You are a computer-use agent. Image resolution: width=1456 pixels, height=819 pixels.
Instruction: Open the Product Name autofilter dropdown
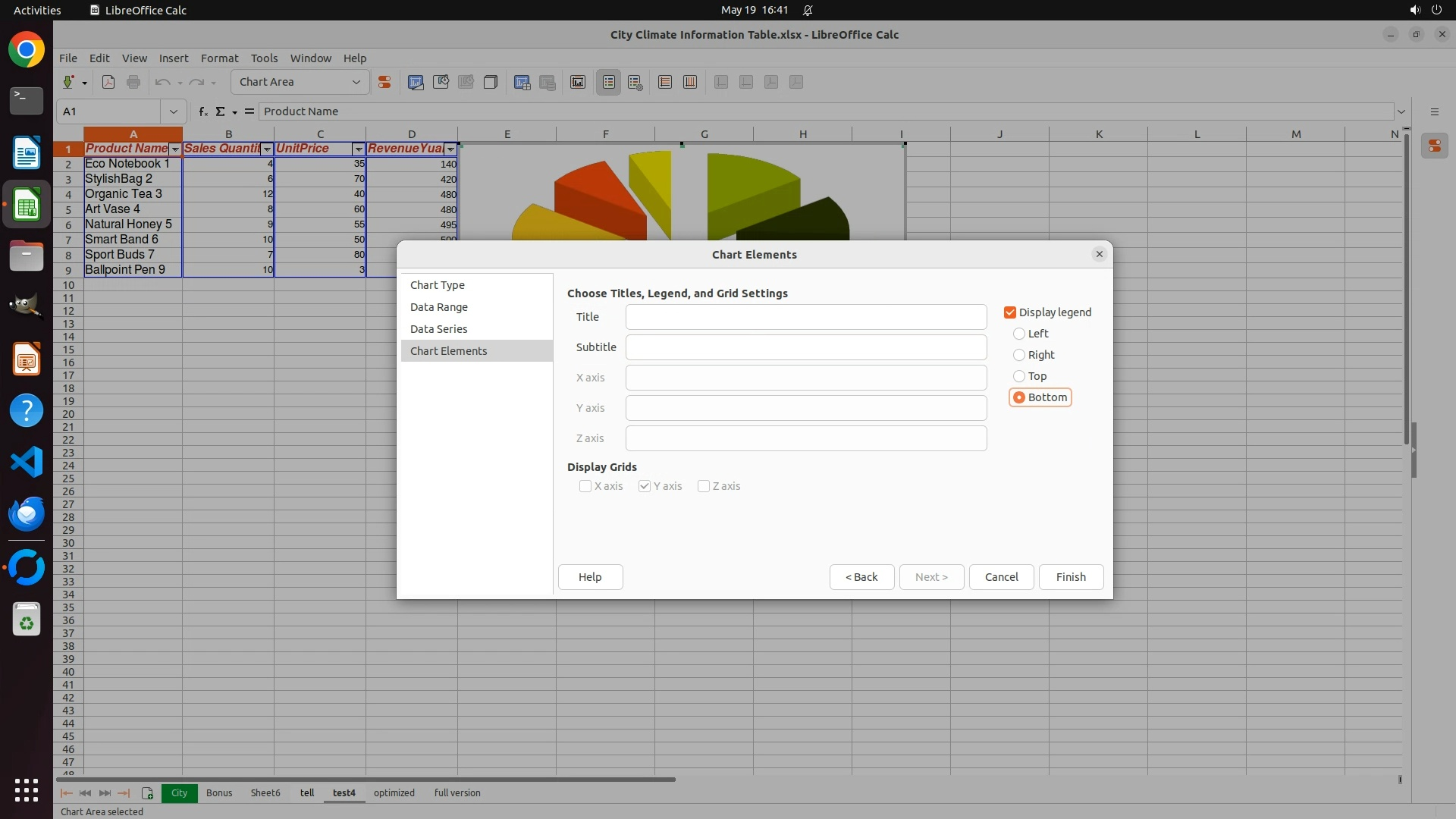tap(175, 149)
